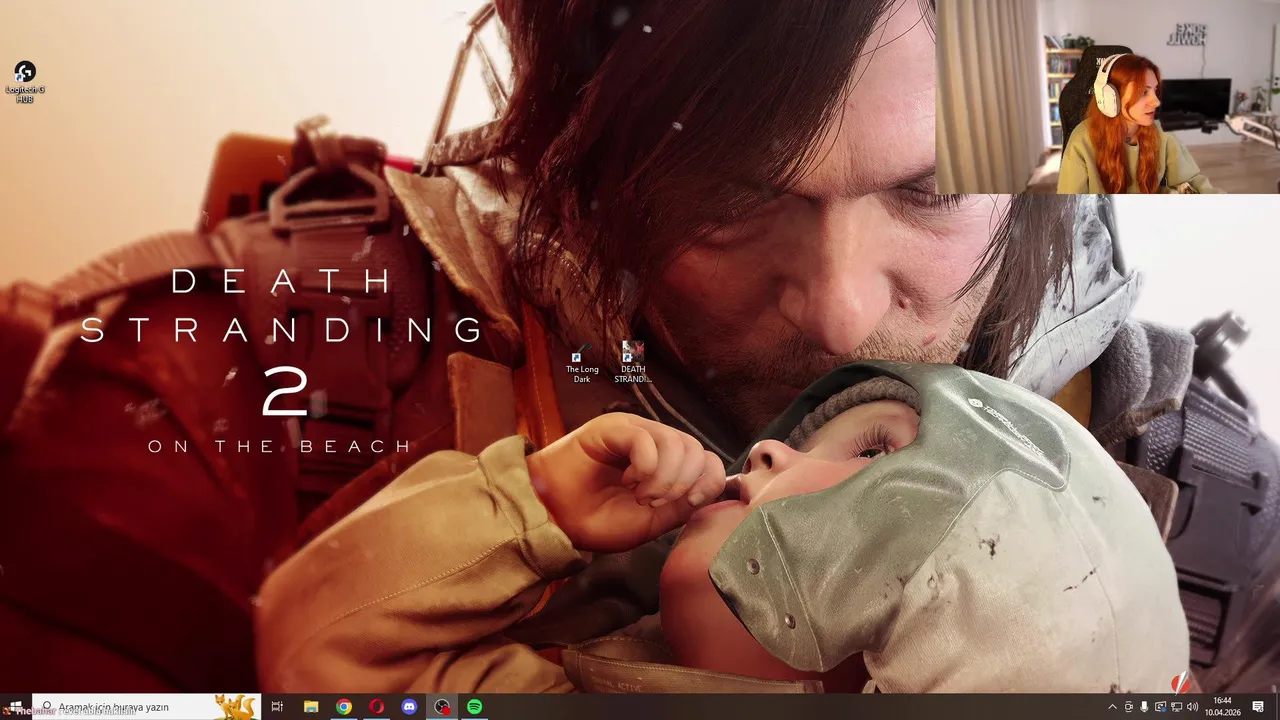Open Task View from the taskbar

278,707
